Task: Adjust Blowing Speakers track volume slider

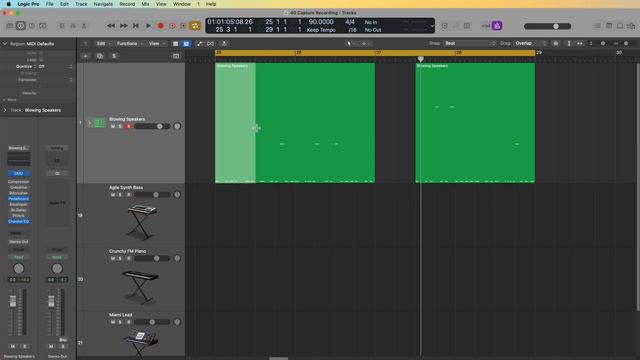Action: pos(152,127)
